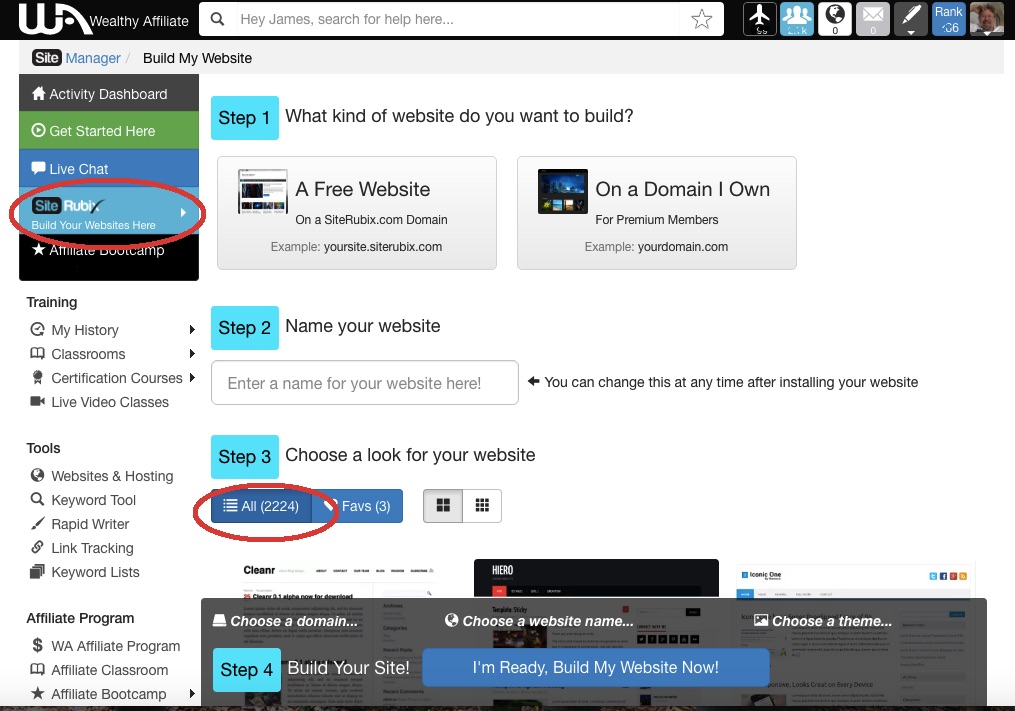The image size is (1015, 711).
Task: Go to the Manager breadcrumb link
Action: [93, 58]
